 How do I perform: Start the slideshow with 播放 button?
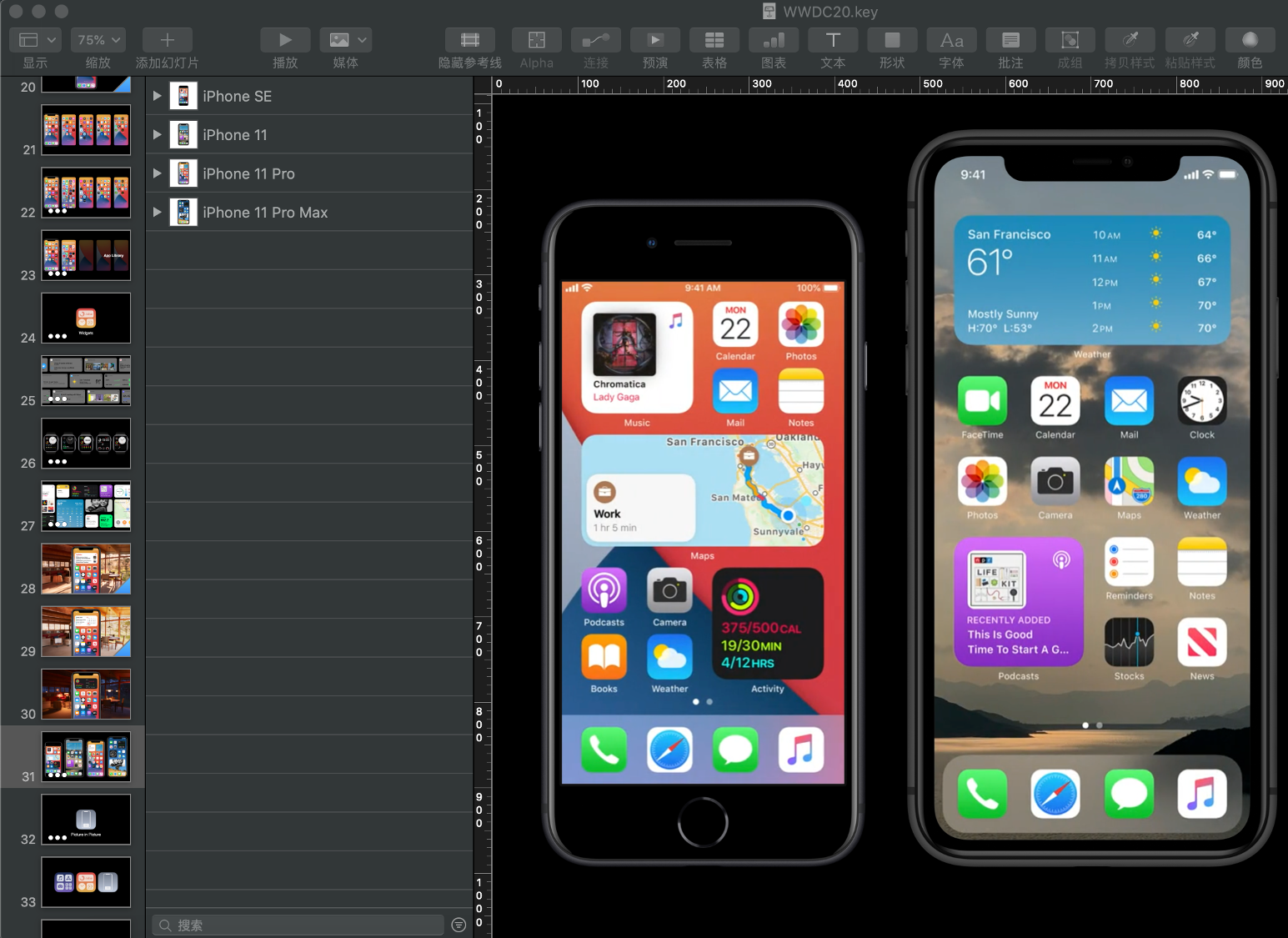pos(285,40)
